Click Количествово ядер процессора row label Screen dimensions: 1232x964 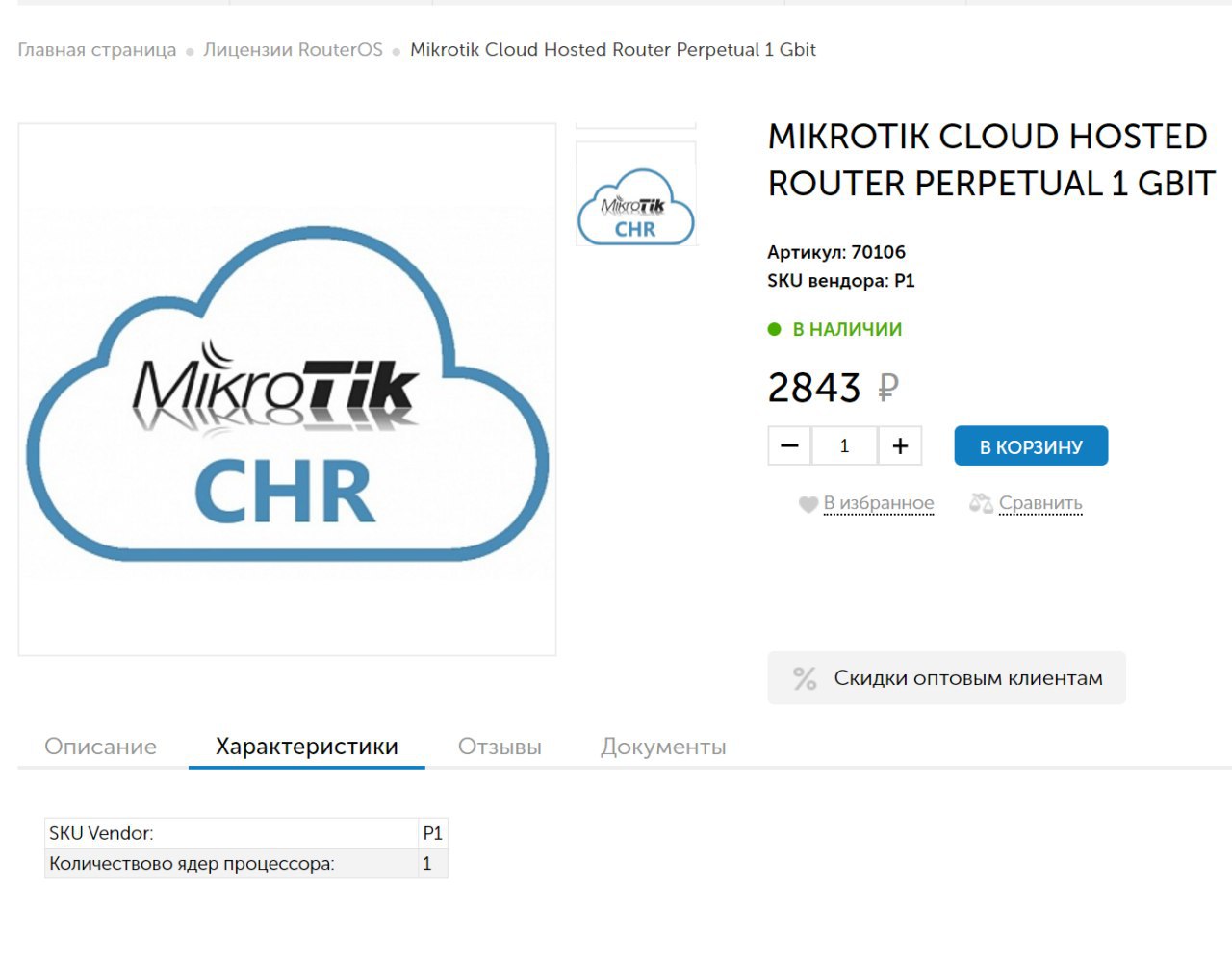[192, 864]
